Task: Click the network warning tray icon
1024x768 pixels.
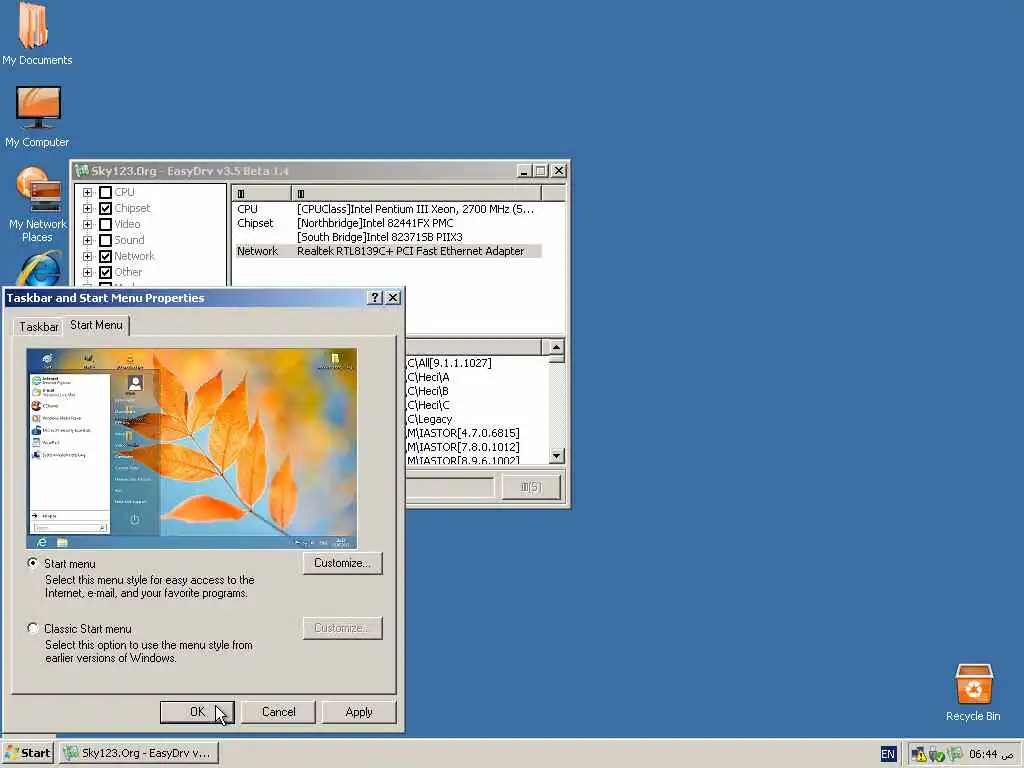Action: tap(918, 754)
